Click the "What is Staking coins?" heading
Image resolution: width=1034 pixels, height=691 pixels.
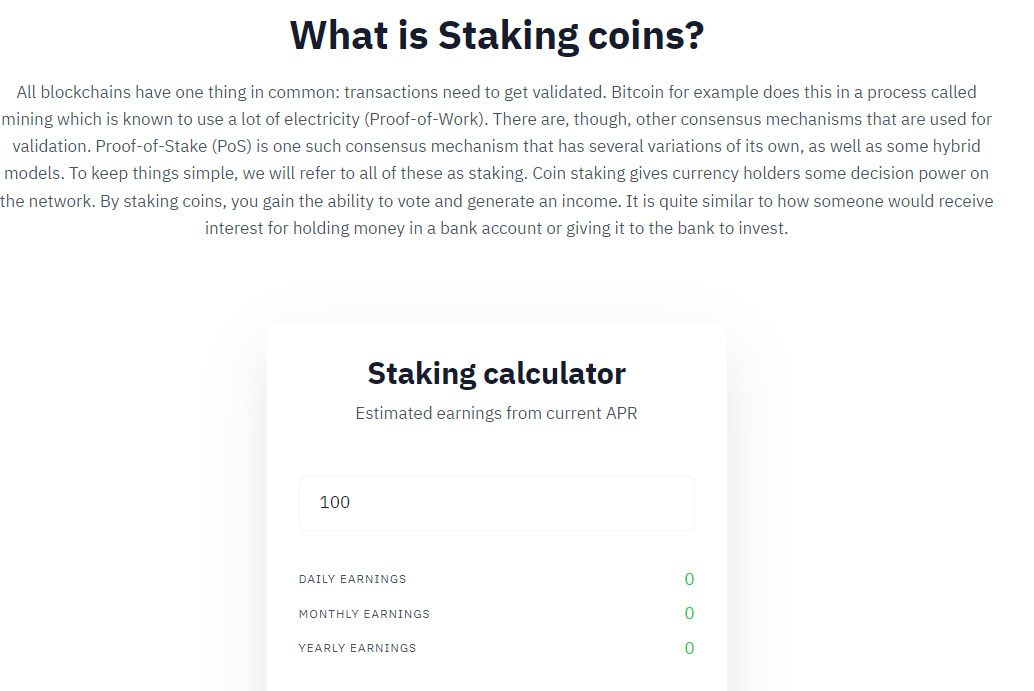point(497,36)
